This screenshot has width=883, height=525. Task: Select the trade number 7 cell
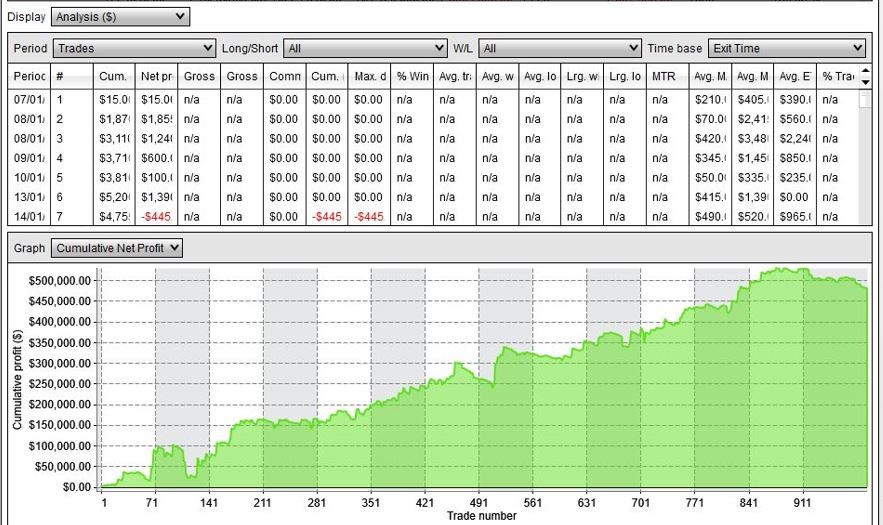tap(72, 217)
